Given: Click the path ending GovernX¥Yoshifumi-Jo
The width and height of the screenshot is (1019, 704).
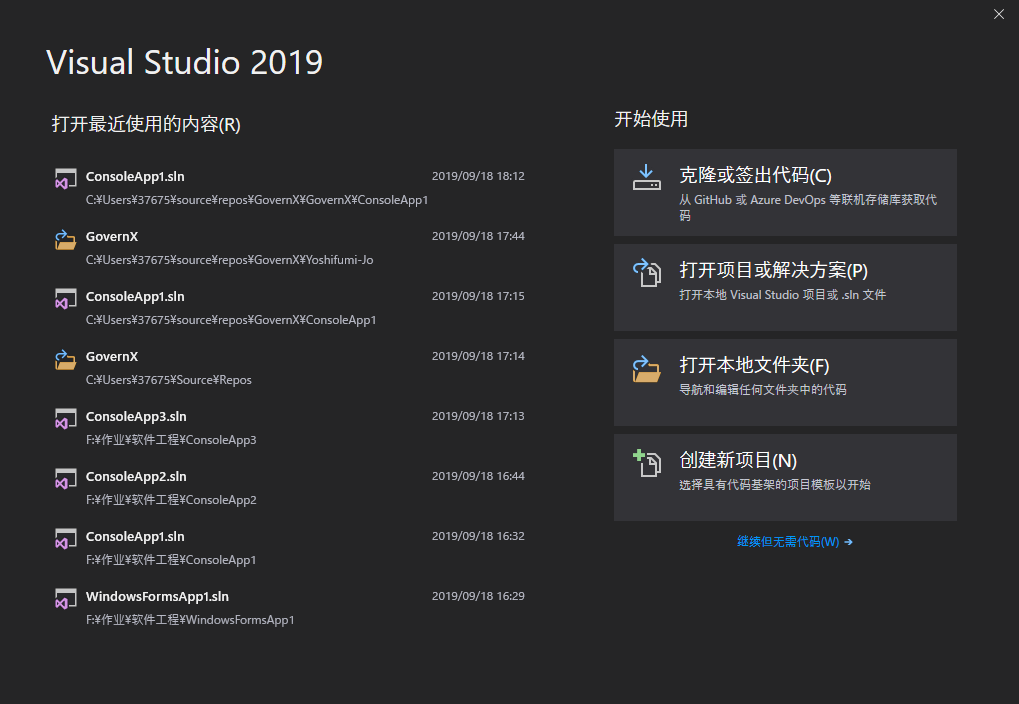Looking at the screenshot, I should point(229,259).
